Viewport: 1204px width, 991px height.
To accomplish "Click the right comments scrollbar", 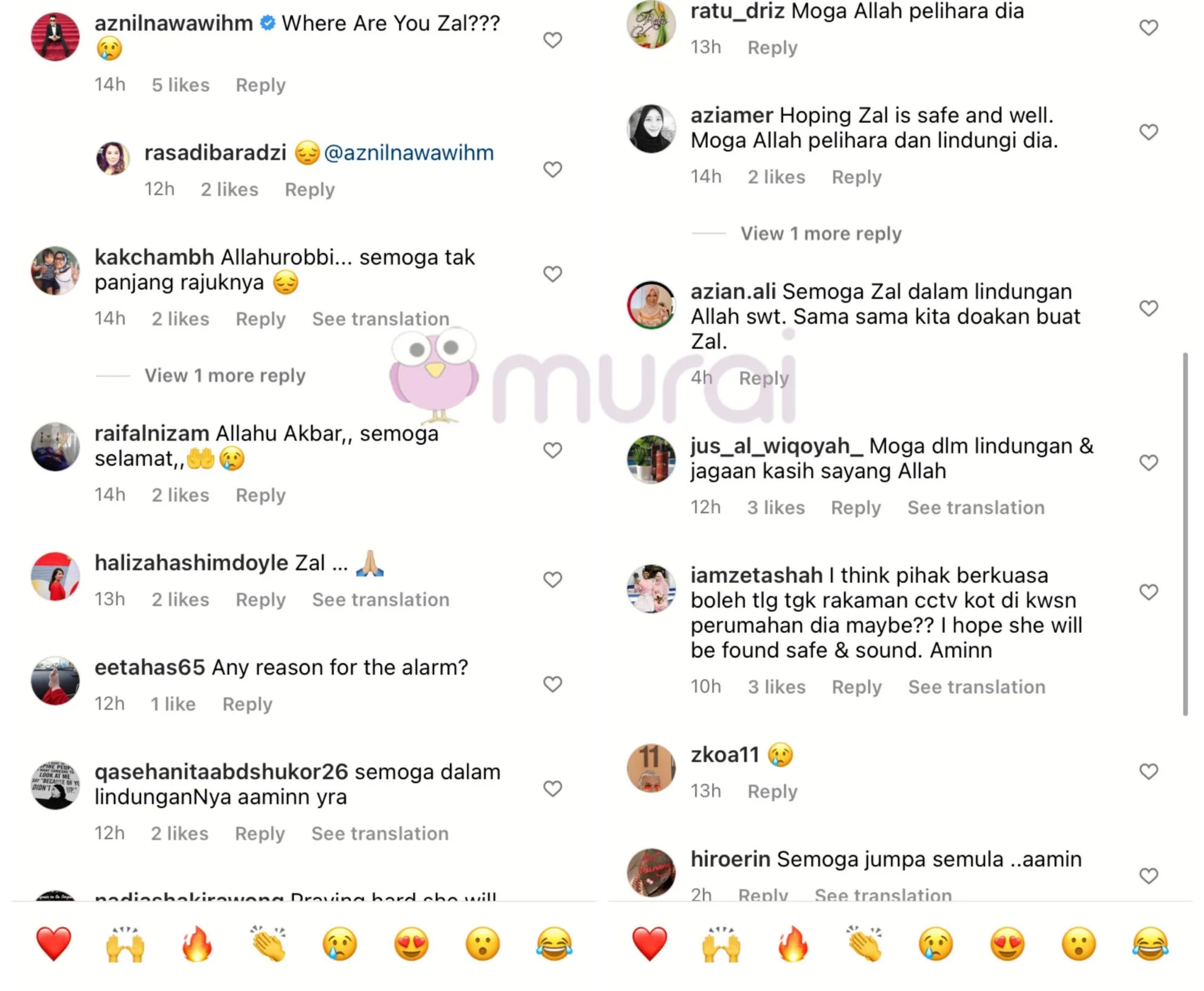I will tap(1185, 534).
